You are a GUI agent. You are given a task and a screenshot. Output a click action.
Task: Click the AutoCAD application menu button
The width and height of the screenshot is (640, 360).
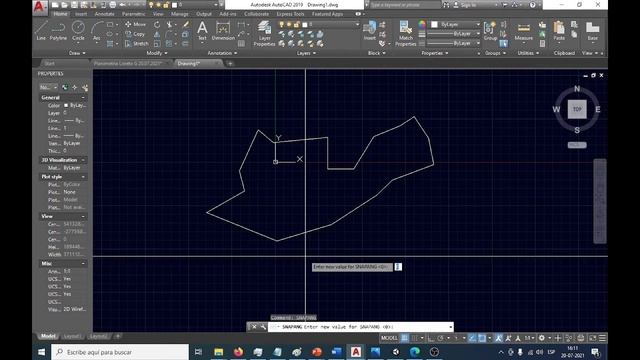(40, 7)
